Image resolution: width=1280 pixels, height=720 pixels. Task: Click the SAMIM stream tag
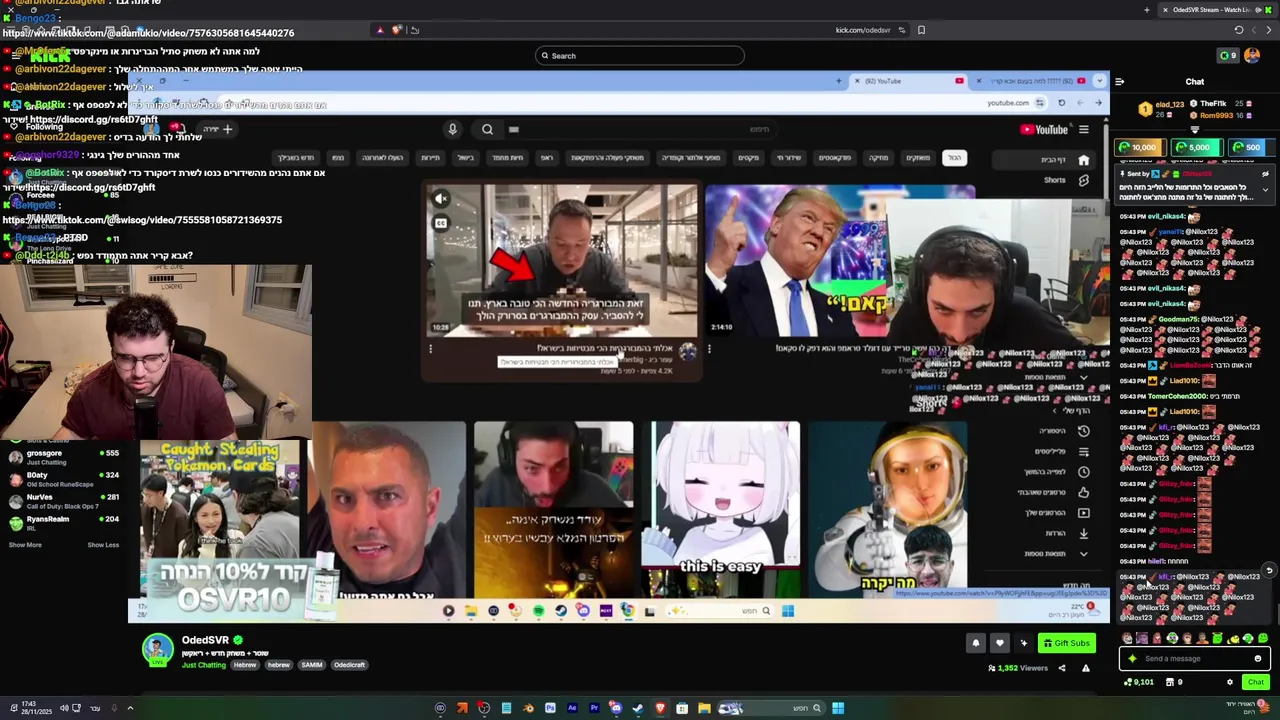[312, 665]
